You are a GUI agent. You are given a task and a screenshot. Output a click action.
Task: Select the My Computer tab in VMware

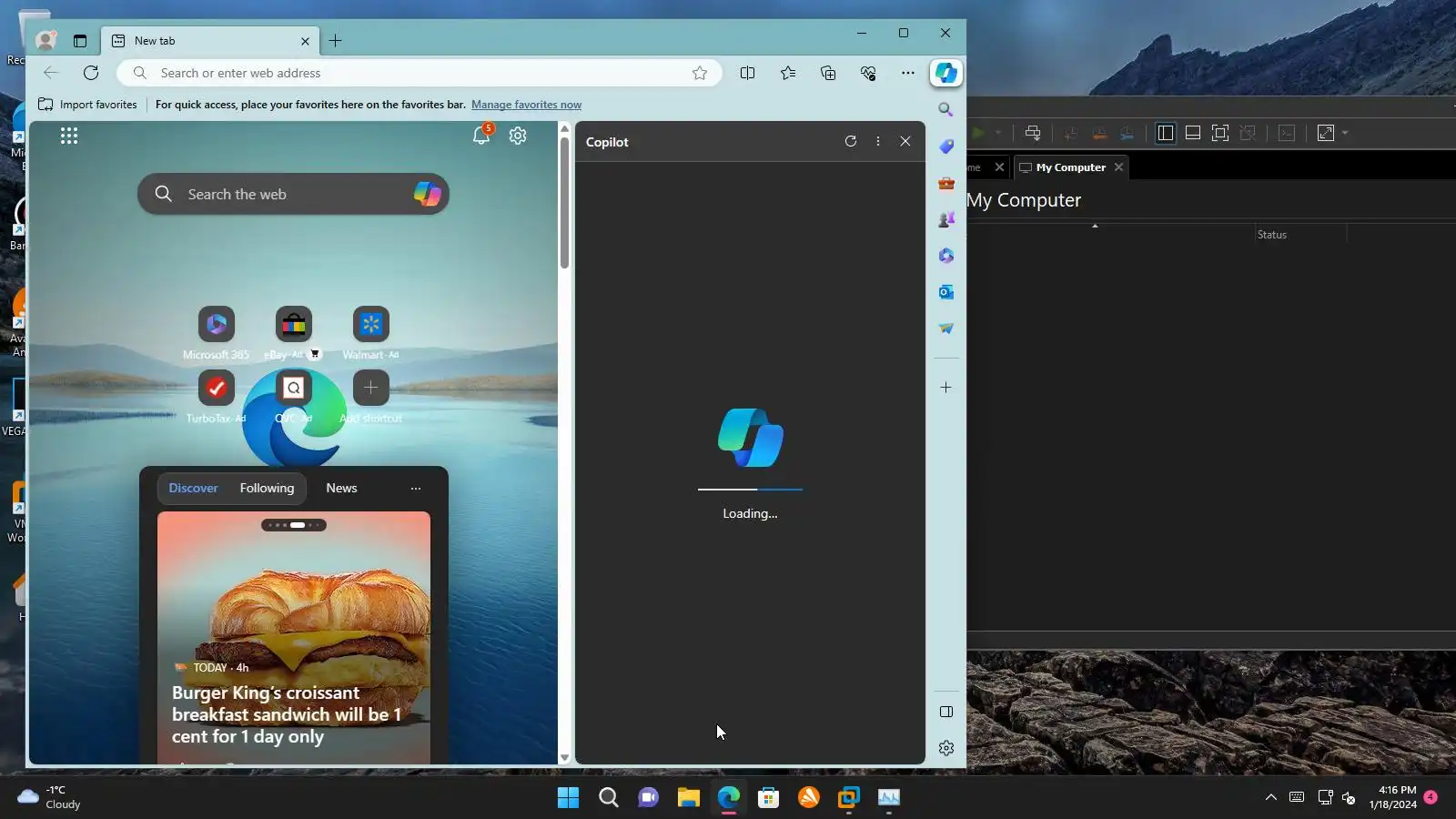1070,167
